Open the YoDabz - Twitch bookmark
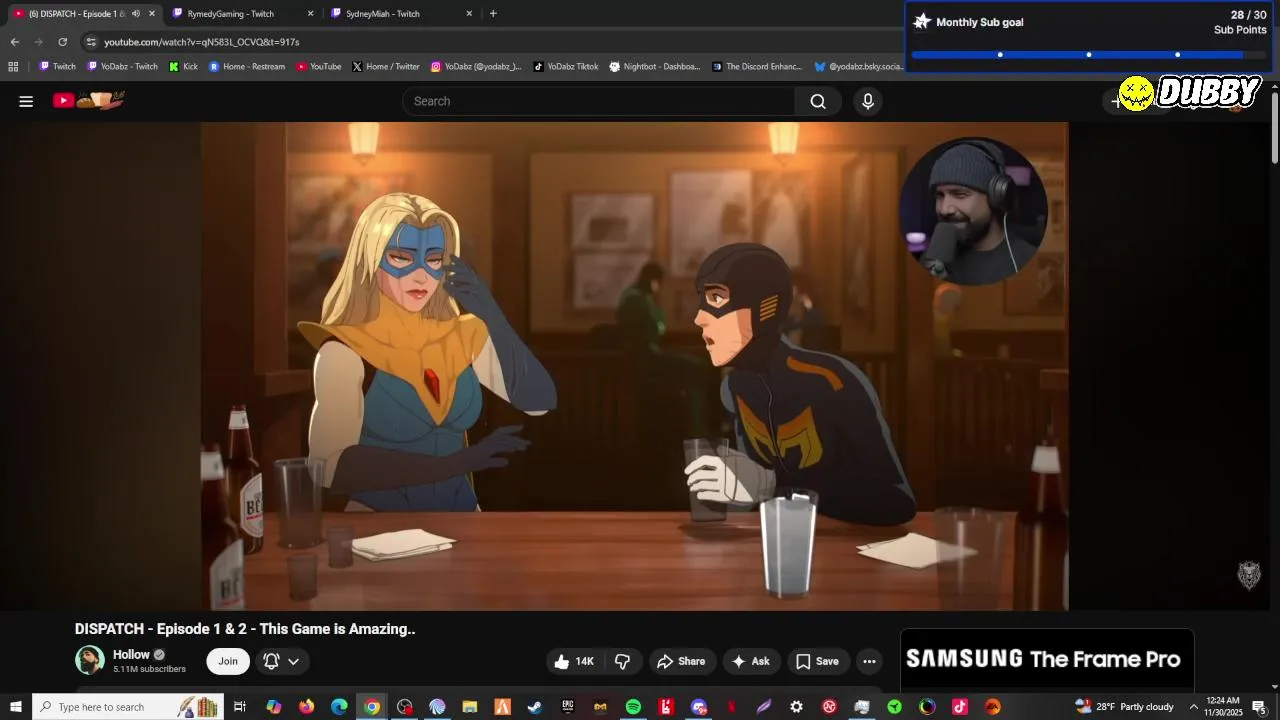 (122, 67)
